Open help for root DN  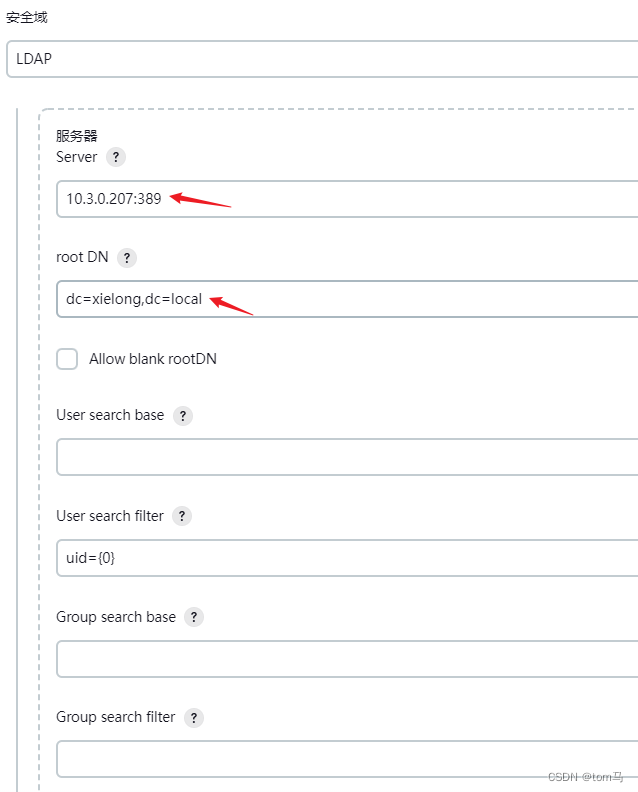(127, 258)
